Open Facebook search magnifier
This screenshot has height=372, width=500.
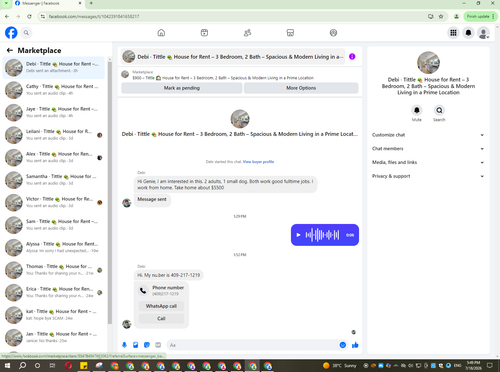coord(26,33)
